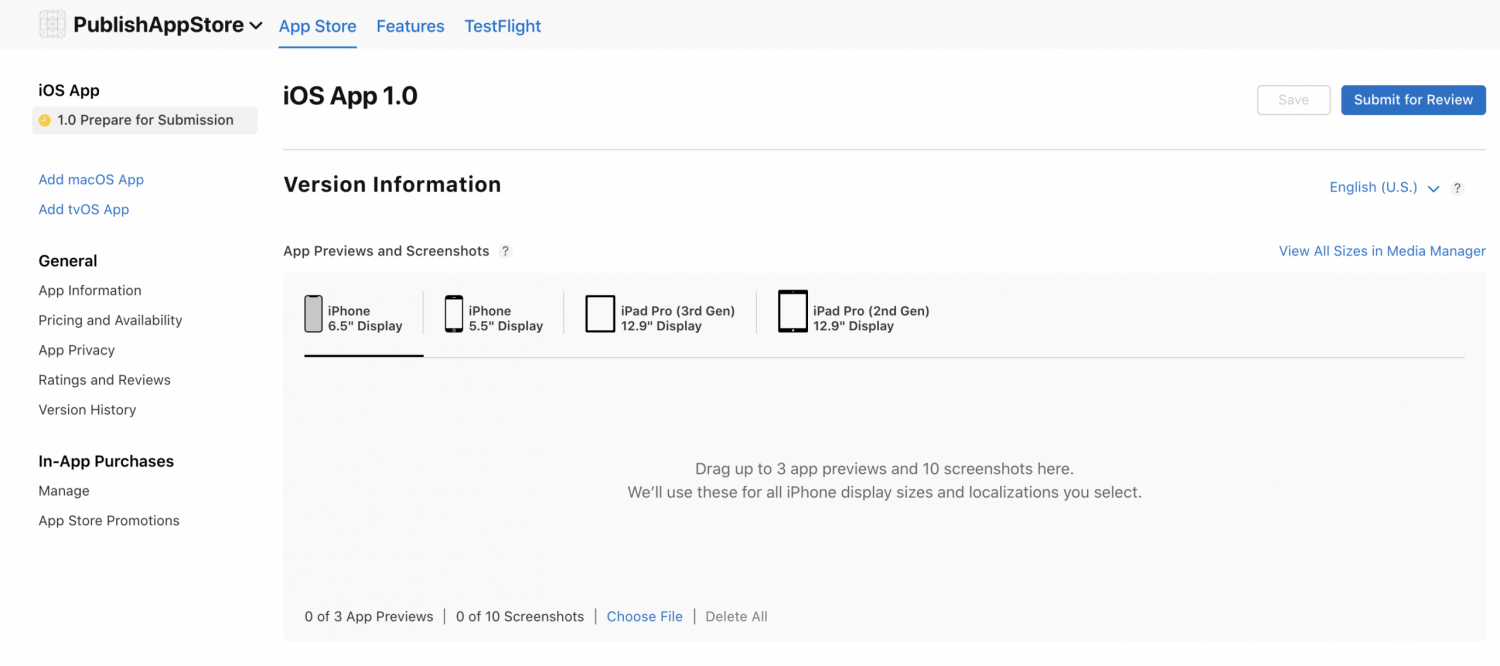Click Delete All to remove screenshots

point(736,616)
